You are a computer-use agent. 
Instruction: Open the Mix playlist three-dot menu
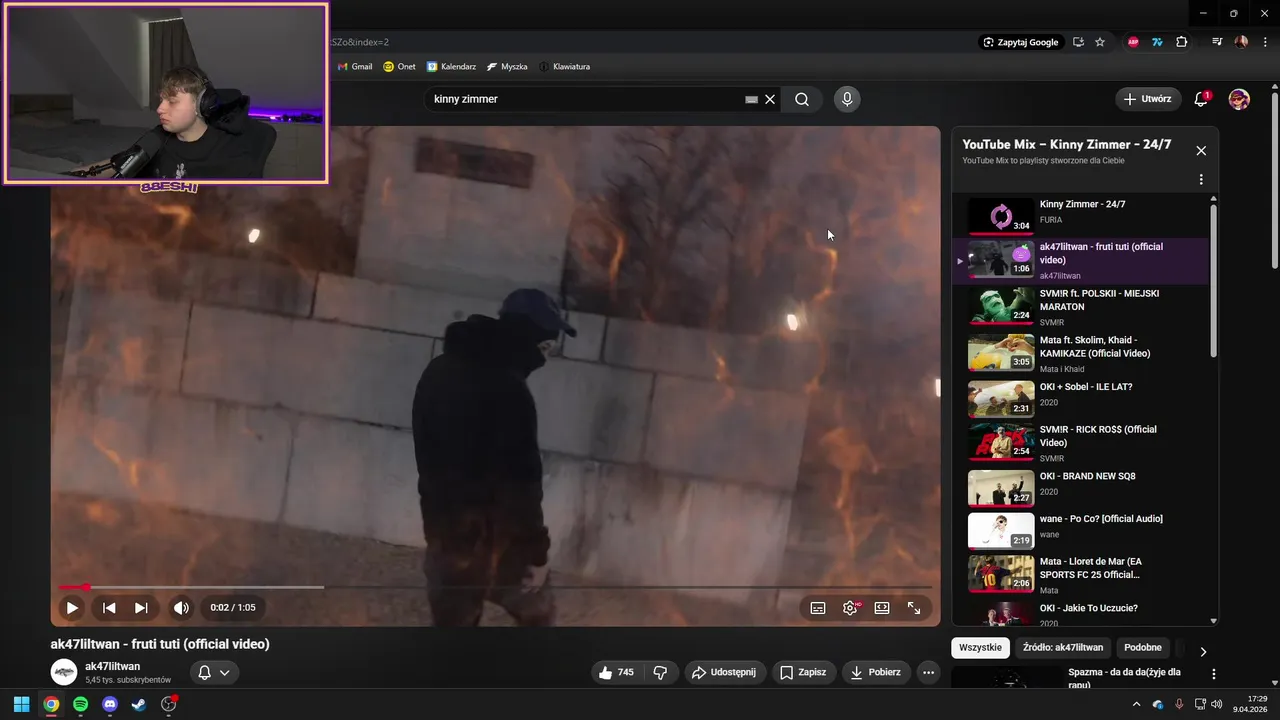[1201, 180]
